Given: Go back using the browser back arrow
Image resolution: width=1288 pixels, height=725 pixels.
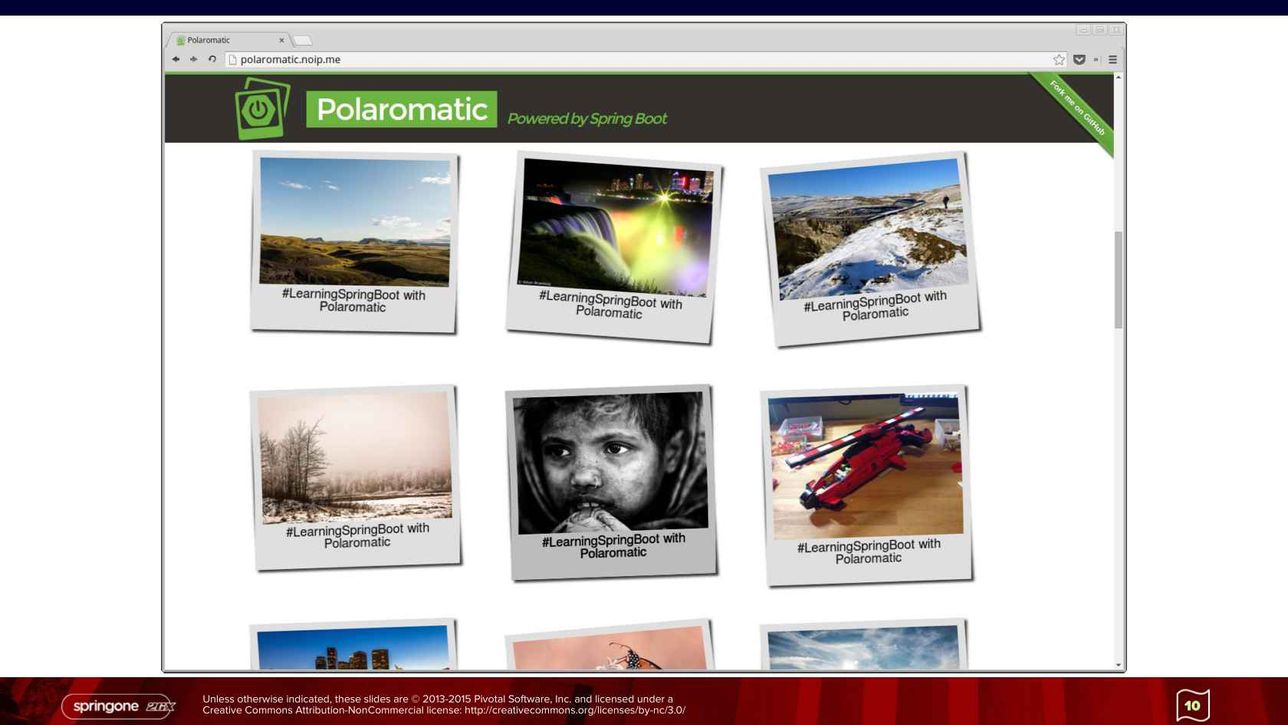Looking at the screenshot, I should [x=176, y=59].
